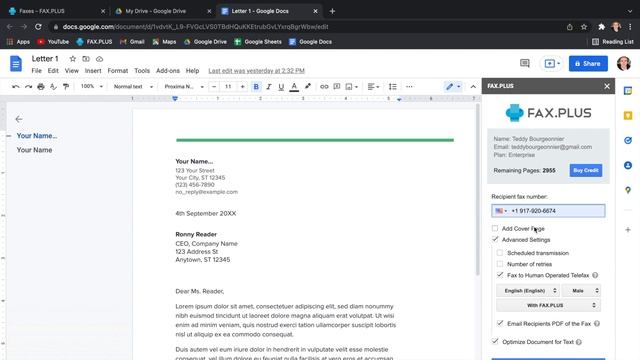Click the Redo icon in toolbar
The width and height of the screenshot is (640, 360).
point(28,87)
